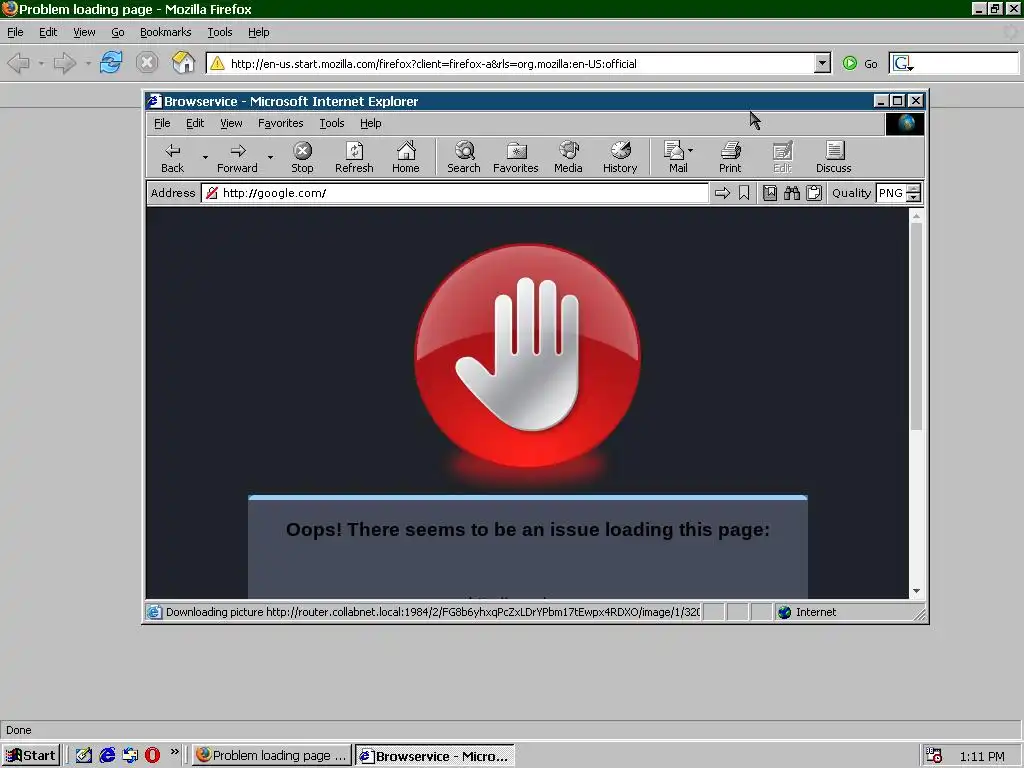Screen dimensions: 1024x768
Task: Click Refresh in Internet Explorer toolbar
Action: pos(354,157)
